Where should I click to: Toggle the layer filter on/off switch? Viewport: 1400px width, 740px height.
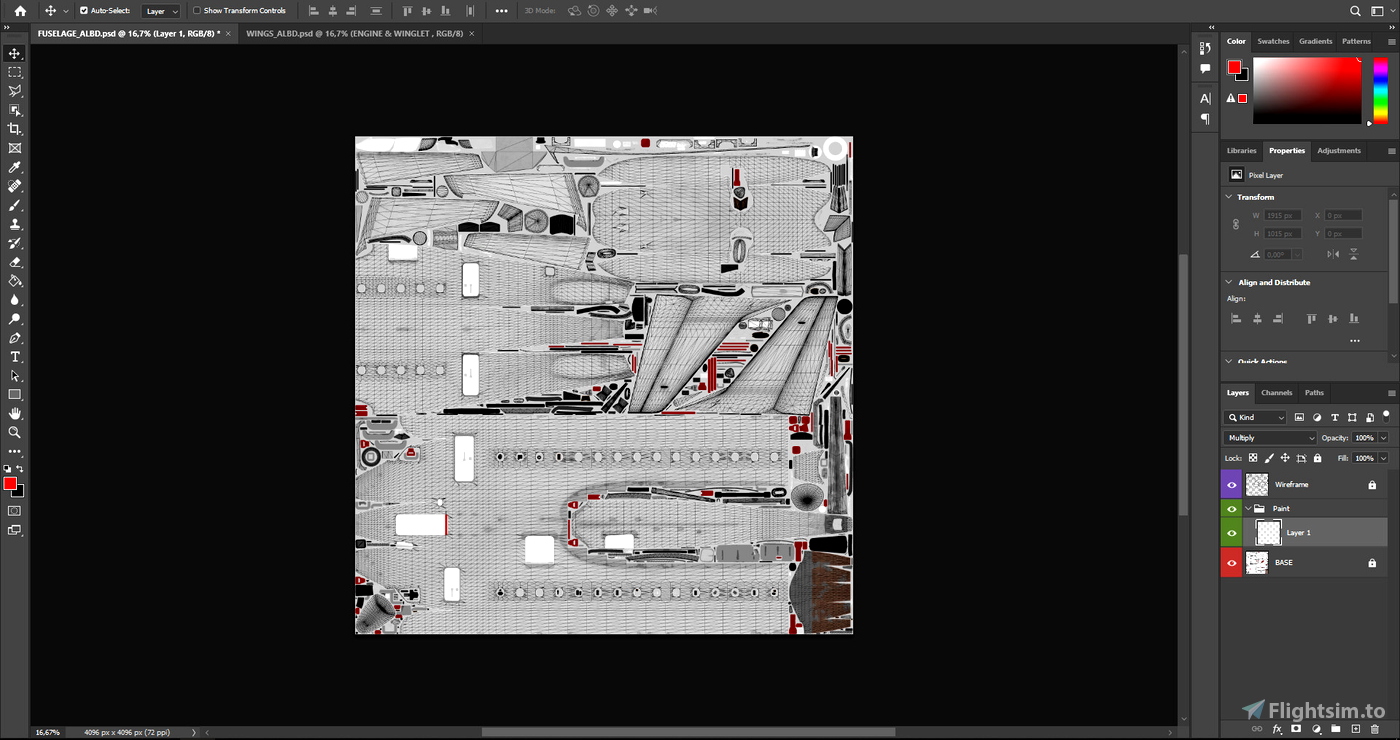click(1386, 415)
